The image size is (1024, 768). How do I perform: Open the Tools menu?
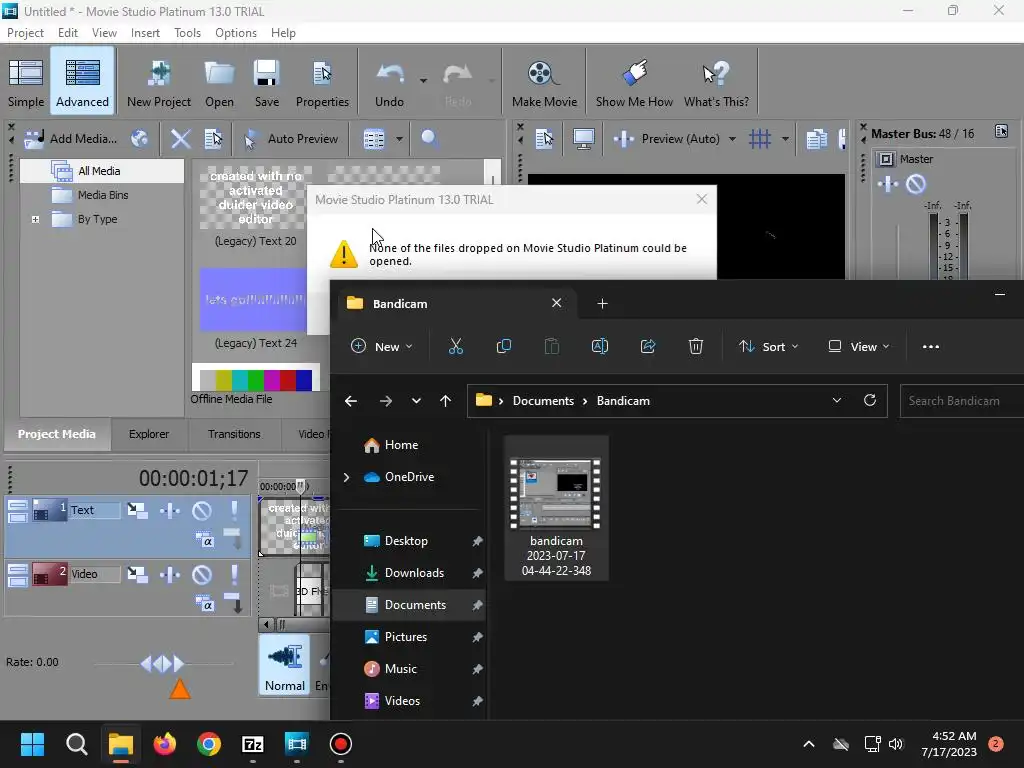pyautogui.click(x=187, y=33)
